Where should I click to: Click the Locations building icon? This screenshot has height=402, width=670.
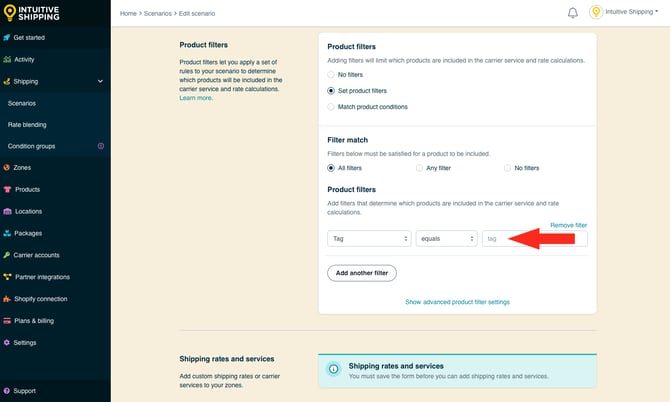[8, 211]
